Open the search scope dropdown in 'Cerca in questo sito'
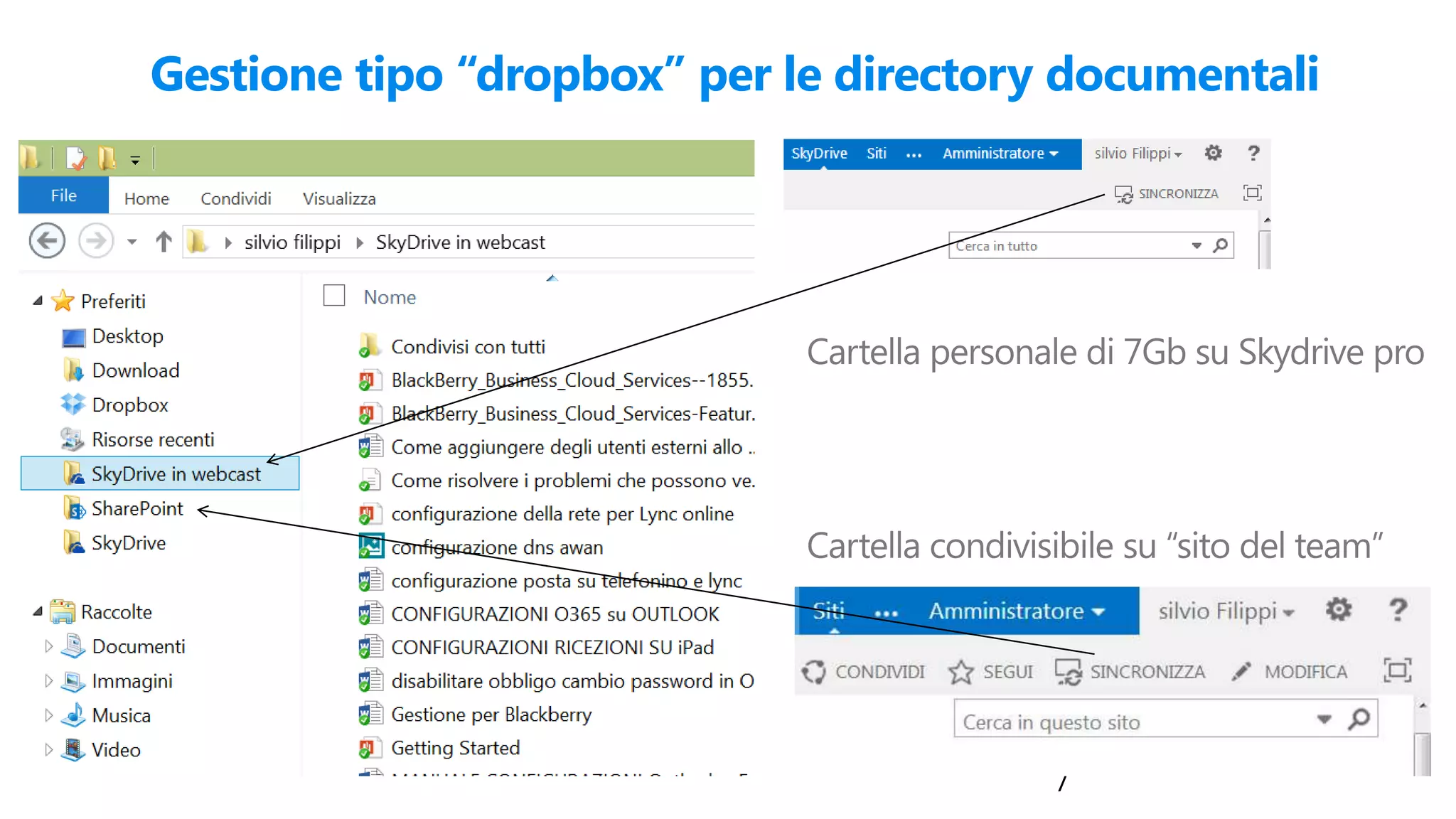The height and width of the screenshot is (819, 1456). click(x=1324, y=719)
